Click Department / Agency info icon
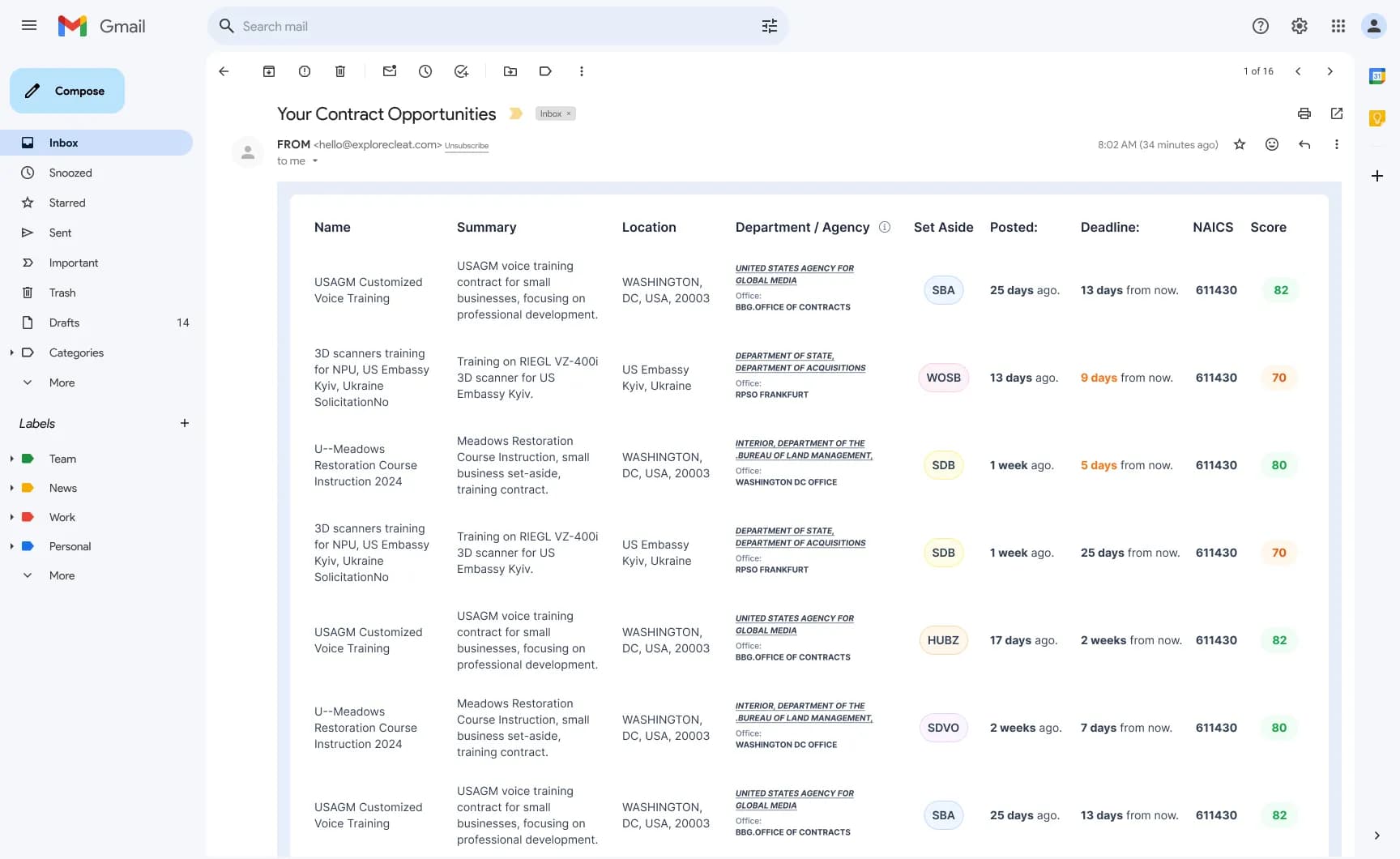The width and height of the screenshot is (1400, 859). (x=885, y=227)
